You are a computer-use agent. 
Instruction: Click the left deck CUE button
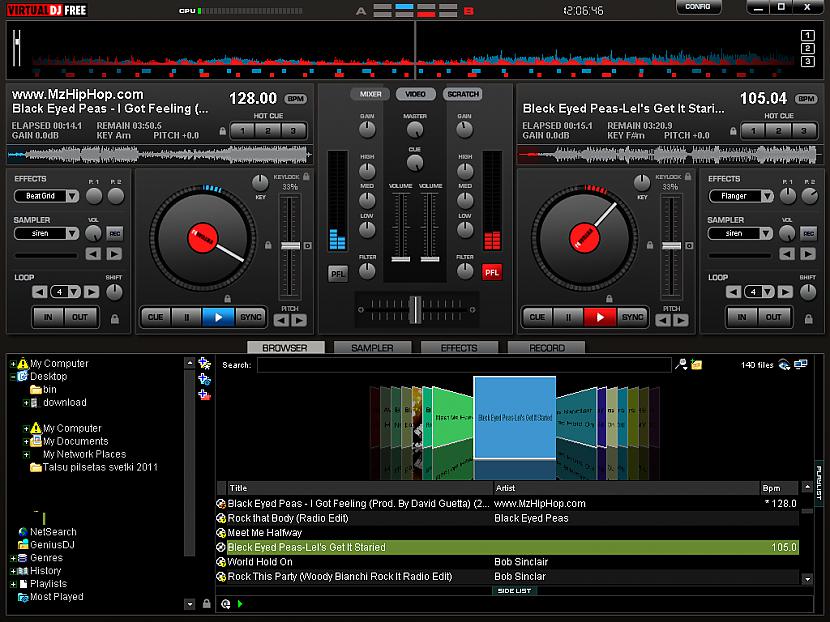[156, 317]
